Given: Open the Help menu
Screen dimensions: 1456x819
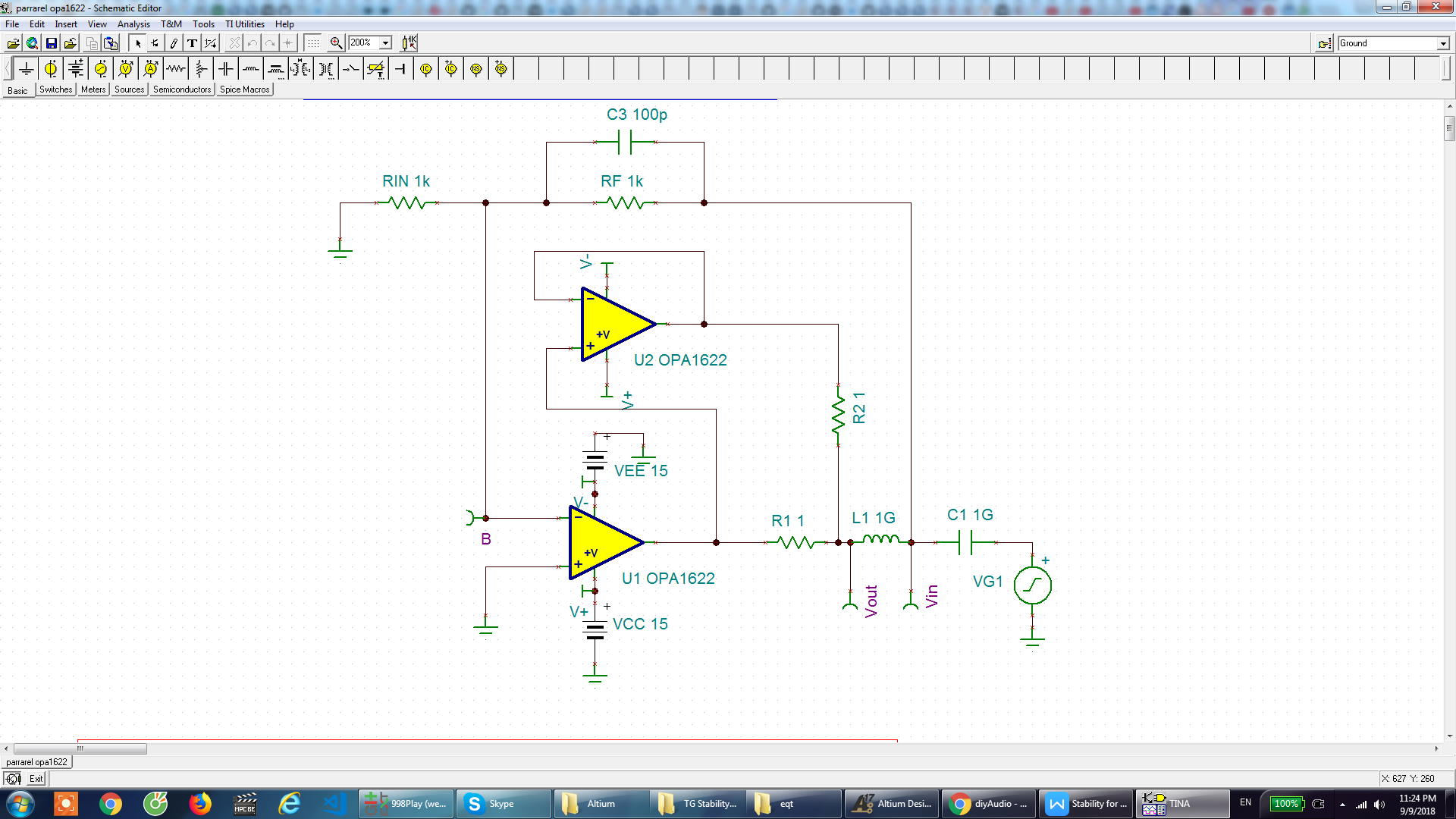Looking at the screenshot, I should click(284, 24).
